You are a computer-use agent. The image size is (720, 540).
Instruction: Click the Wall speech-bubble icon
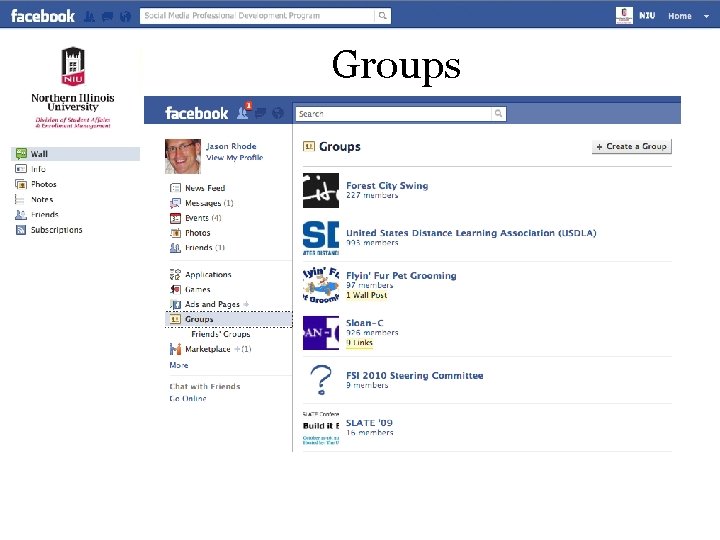[x=21, y=153]
